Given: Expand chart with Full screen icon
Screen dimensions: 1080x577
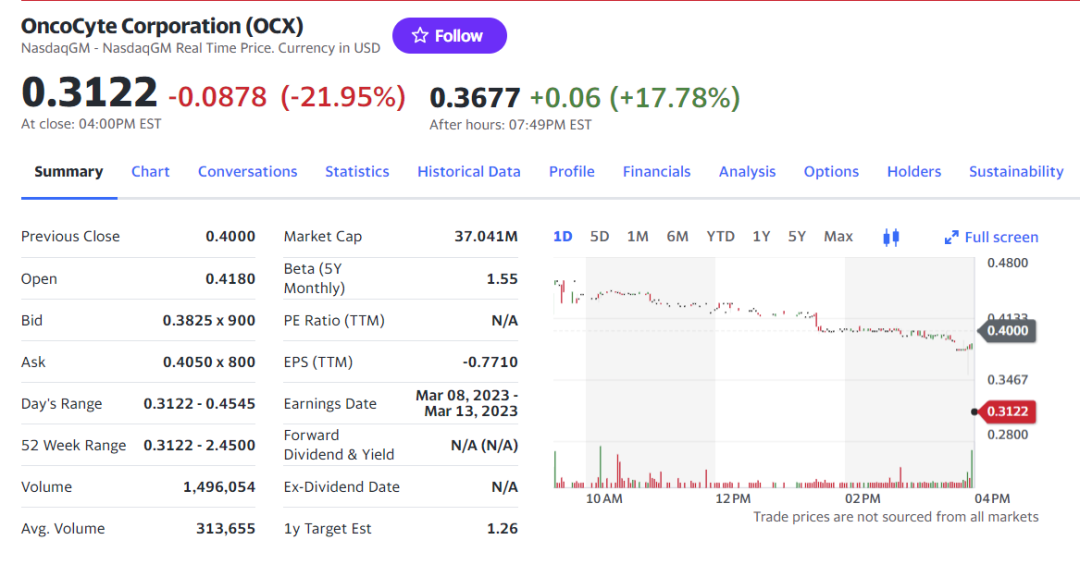Looking at the screenshot, I should coord(991,237).
